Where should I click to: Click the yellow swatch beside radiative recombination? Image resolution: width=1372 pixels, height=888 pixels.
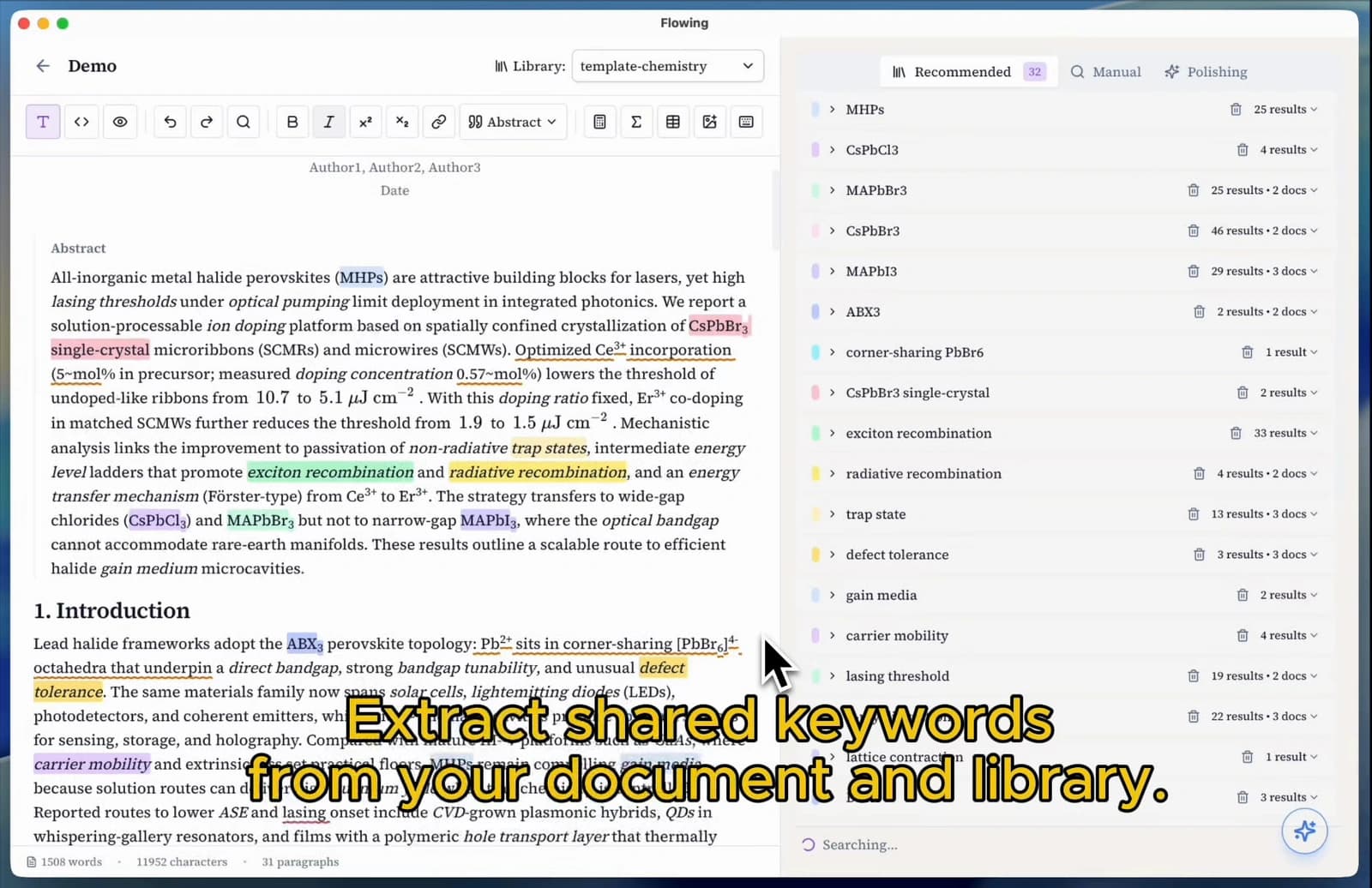(815, 473)
